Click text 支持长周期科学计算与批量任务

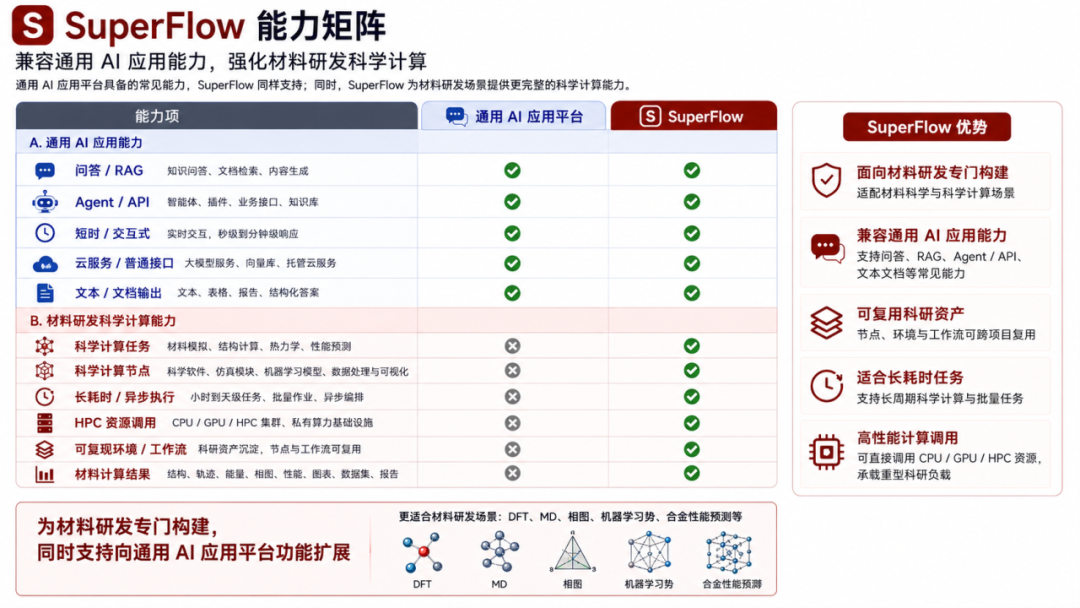coord(939,399)
